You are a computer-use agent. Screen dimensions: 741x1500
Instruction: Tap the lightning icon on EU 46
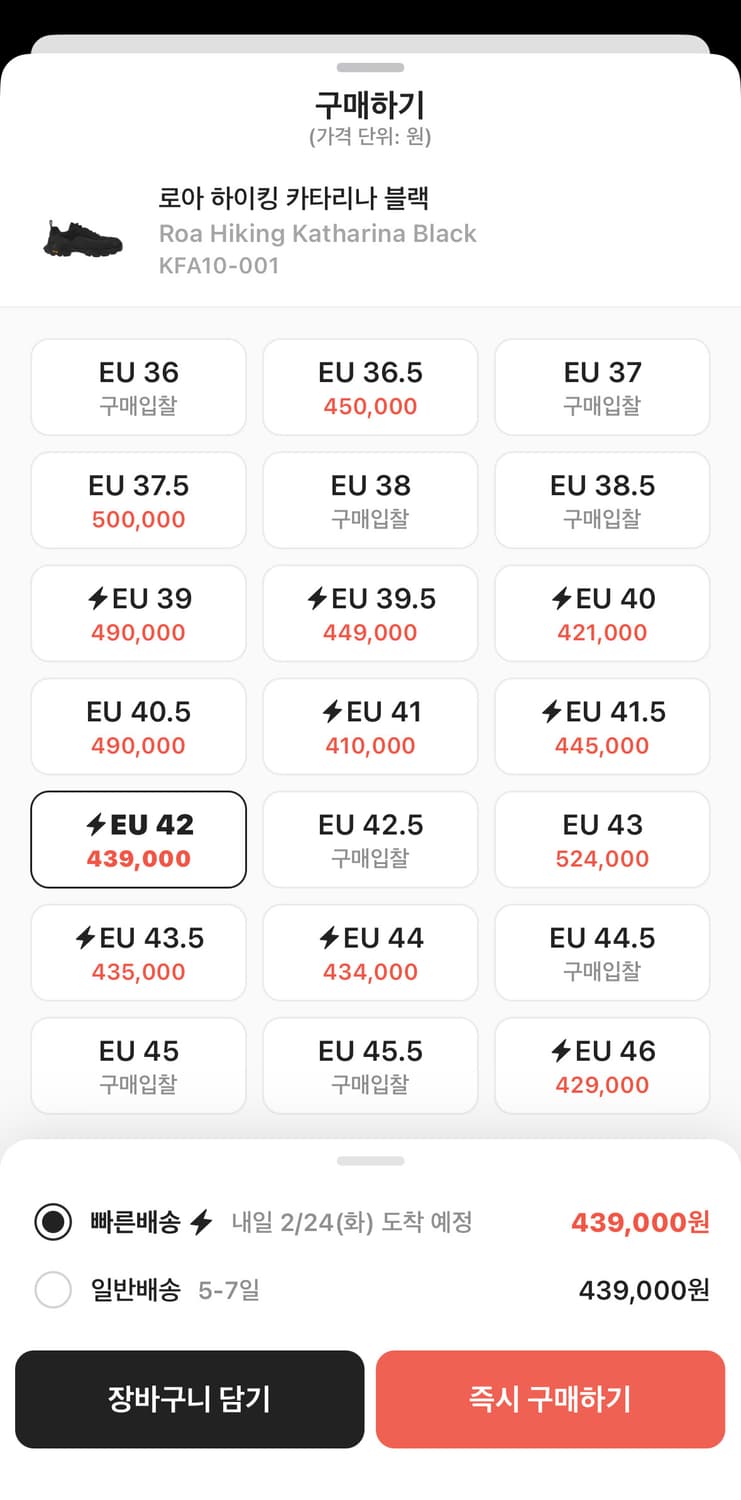click(x=561, y=1051)
